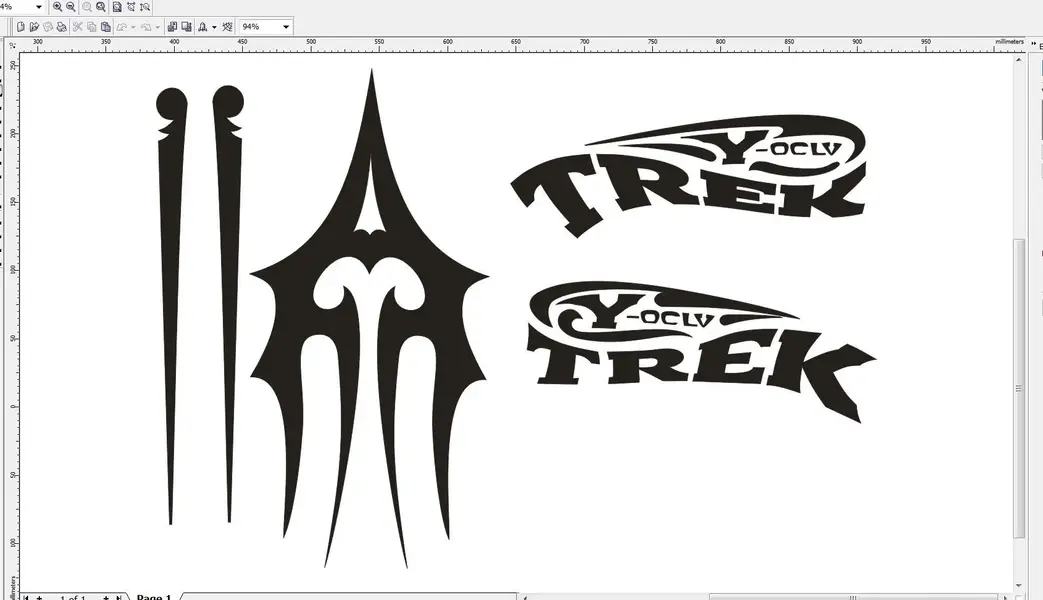
Task: Expand the Redo history dropdown arrow
Action: point(158,27)
